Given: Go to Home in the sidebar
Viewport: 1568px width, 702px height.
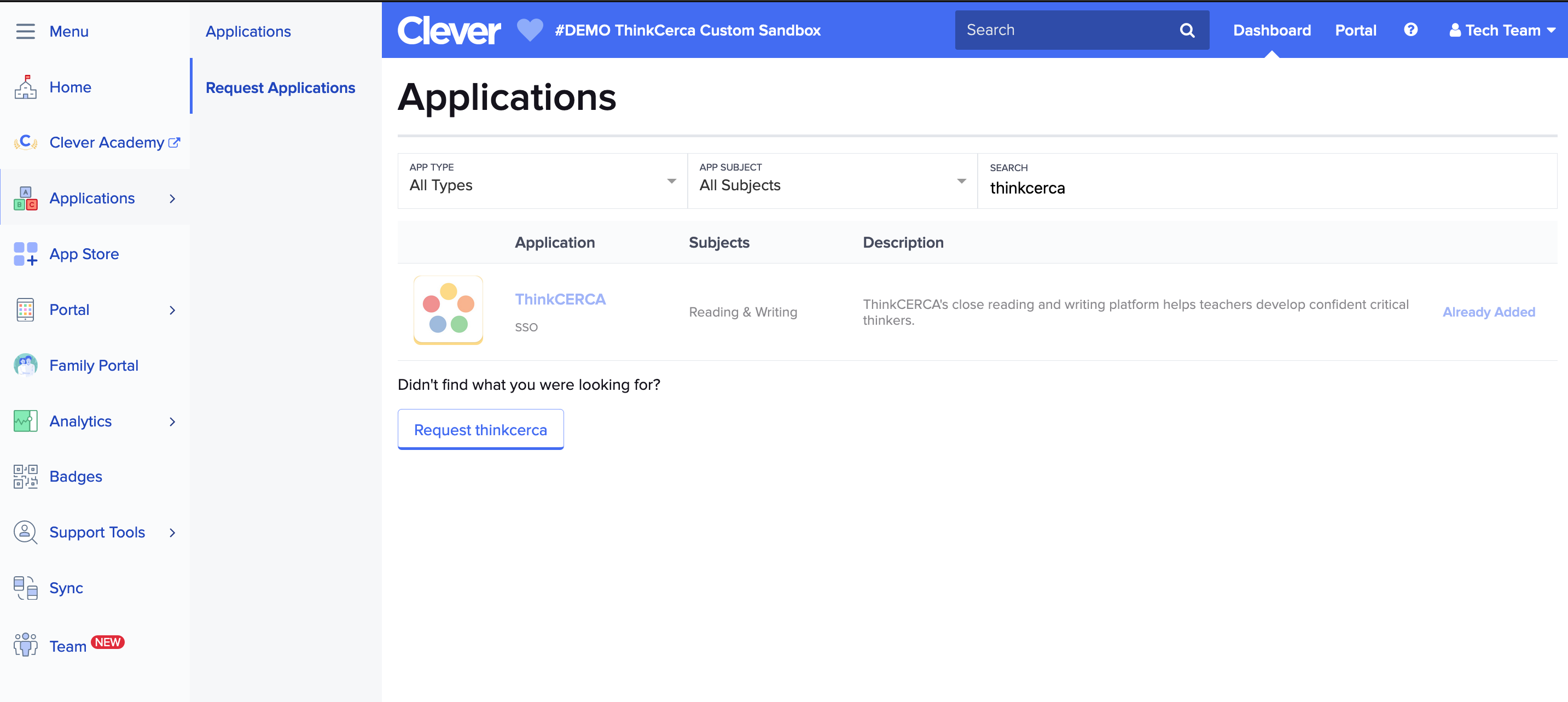Looking at the screenshot, I should [x=70, y=87].
